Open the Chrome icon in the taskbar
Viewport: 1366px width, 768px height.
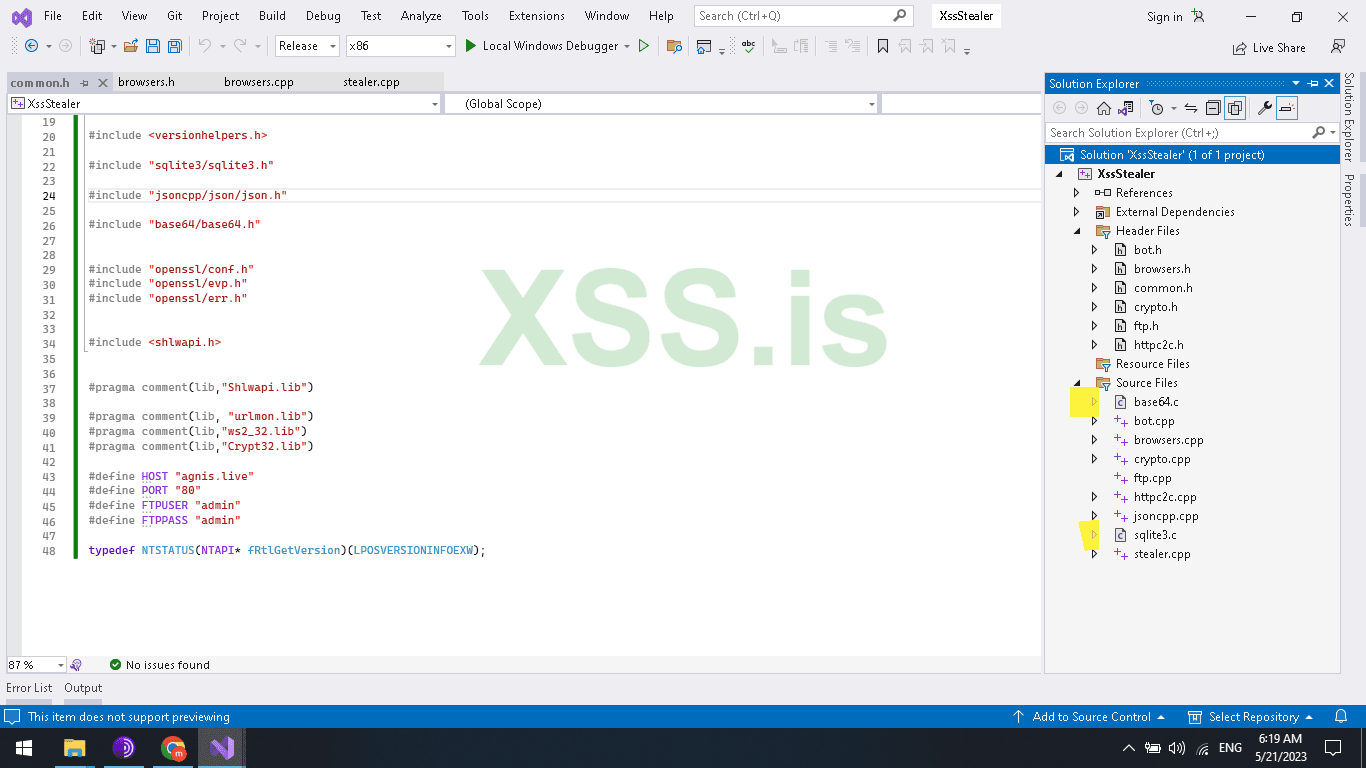click(x=174, y=748)
